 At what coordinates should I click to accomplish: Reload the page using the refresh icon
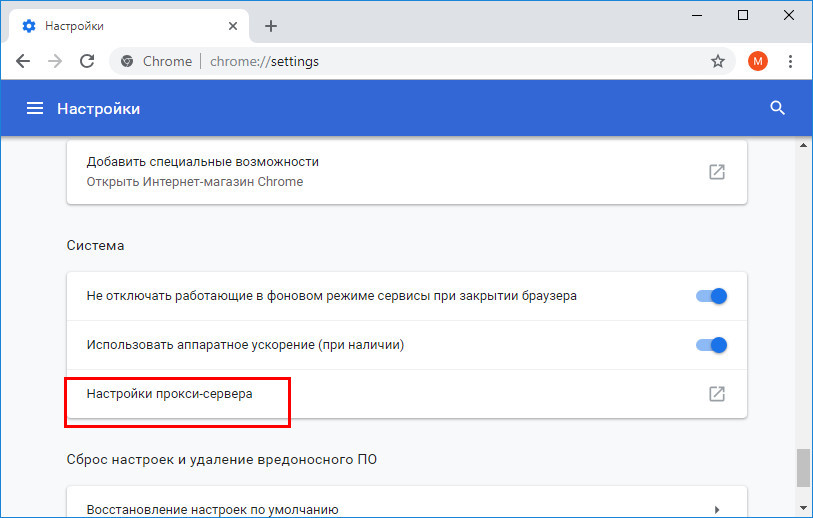[87, 61]
